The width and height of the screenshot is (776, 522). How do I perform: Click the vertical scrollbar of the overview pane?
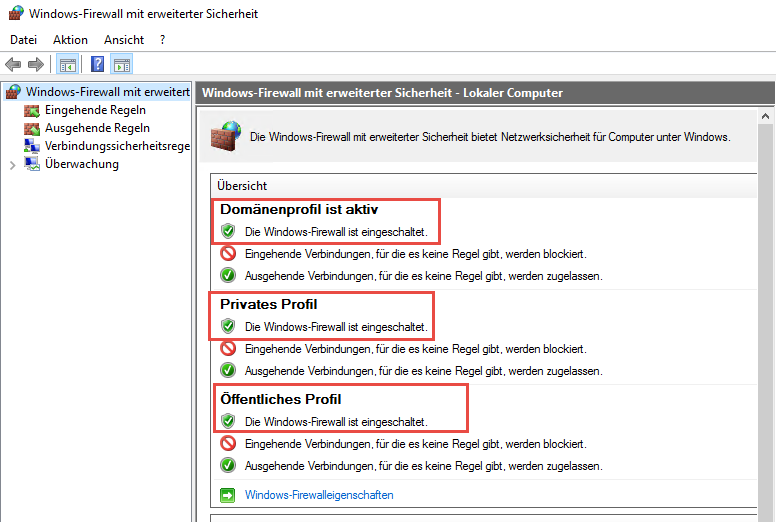tap(766, 300)
